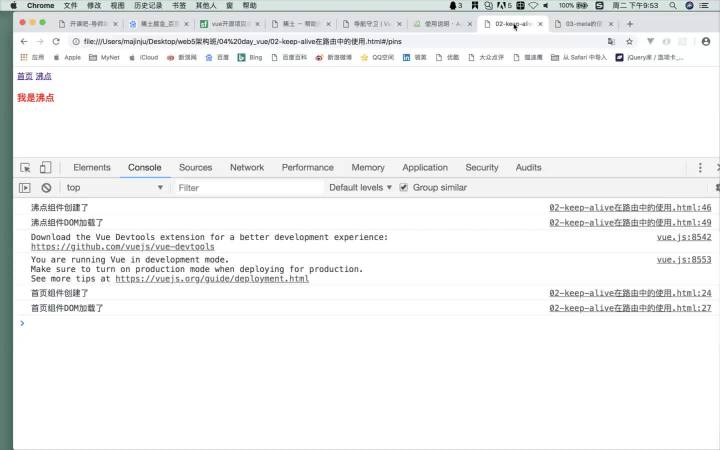Viewport: 720px width, 450px height.
Task: Clear console with the clear icon
Action: click(x=46, y=187)
